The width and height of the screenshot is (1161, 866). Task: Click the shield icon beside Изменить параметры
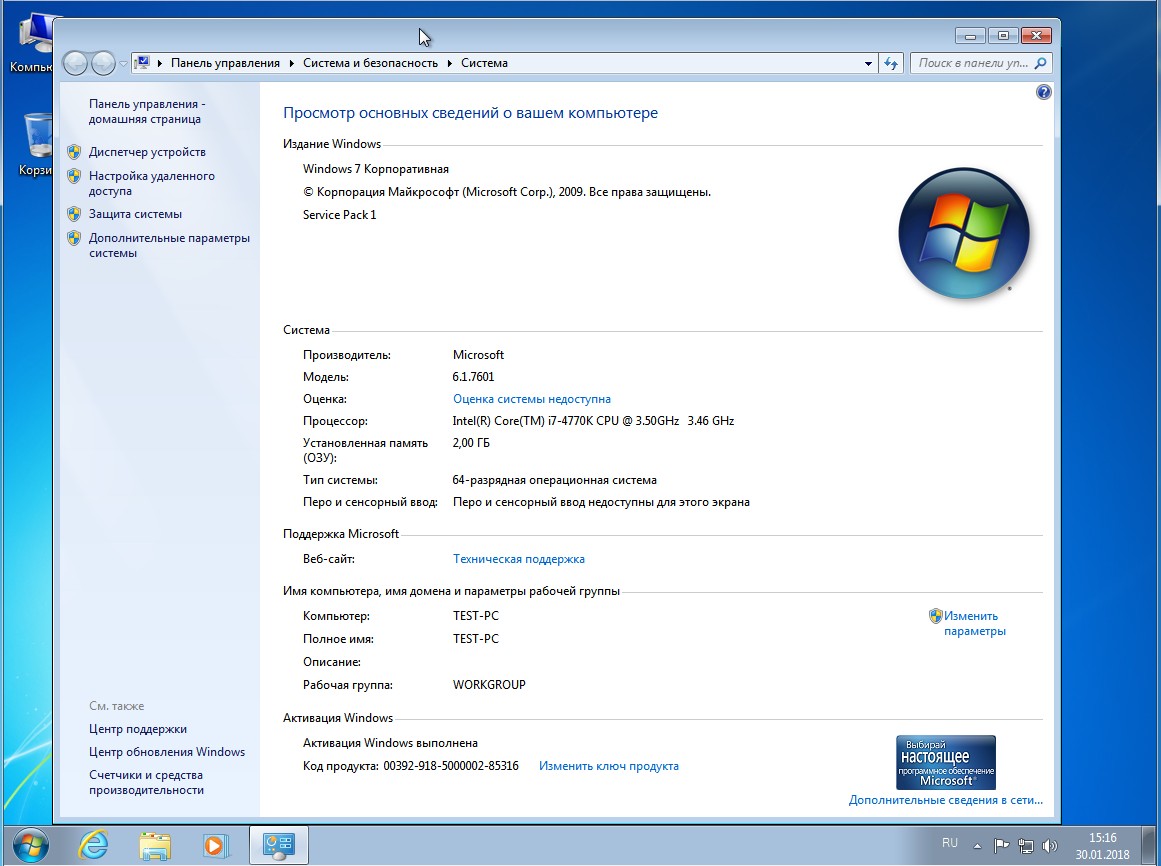tap(935, 616)
